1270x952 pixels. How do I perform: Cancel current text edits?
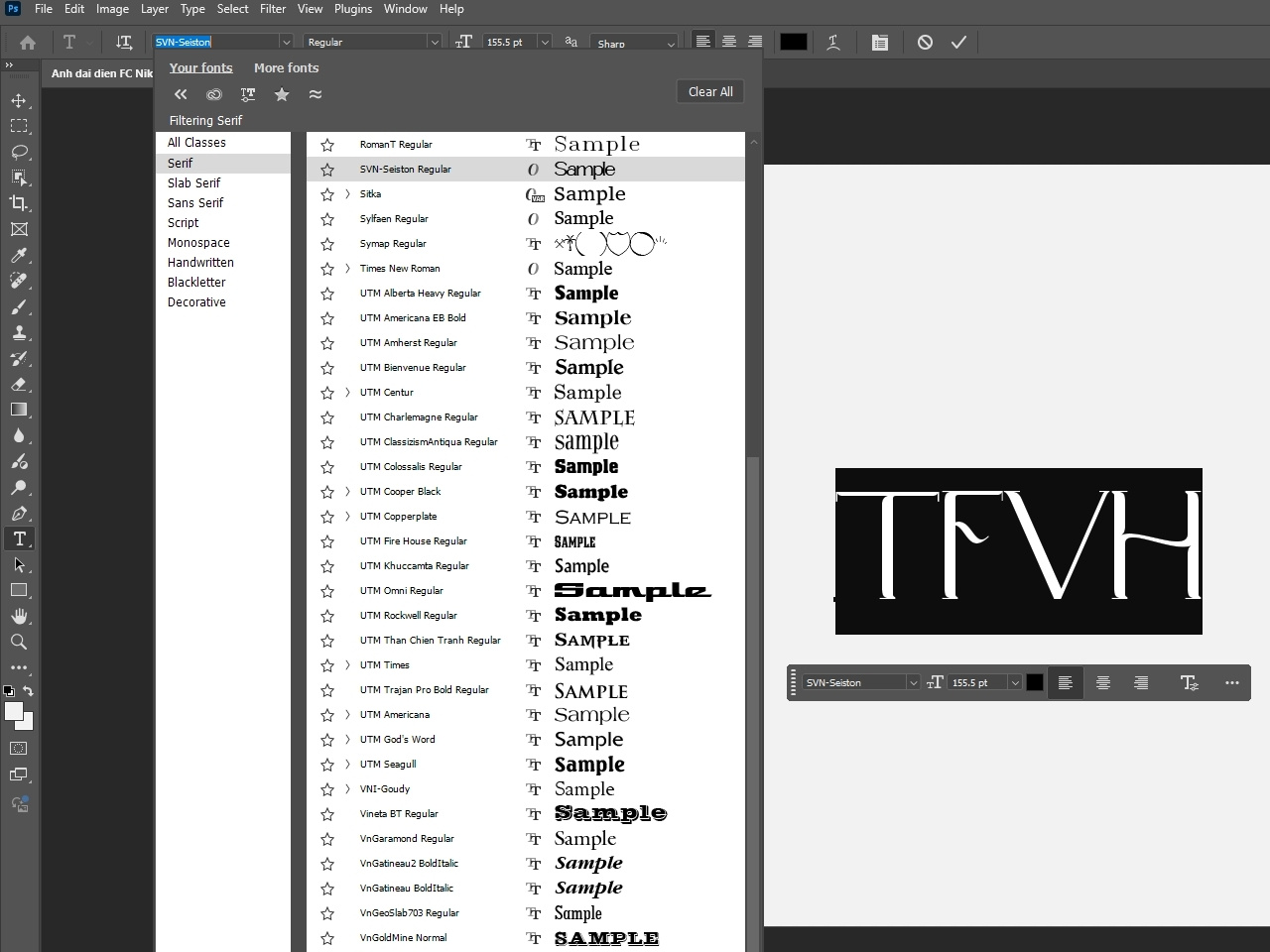925,43
